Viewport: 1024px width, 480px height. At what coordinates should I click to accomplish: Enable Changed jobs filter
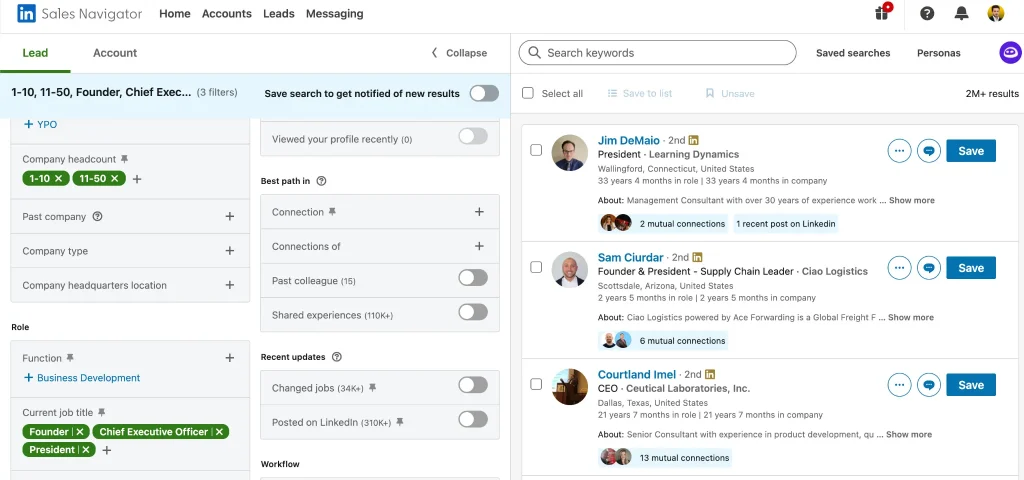click(473, 385)
